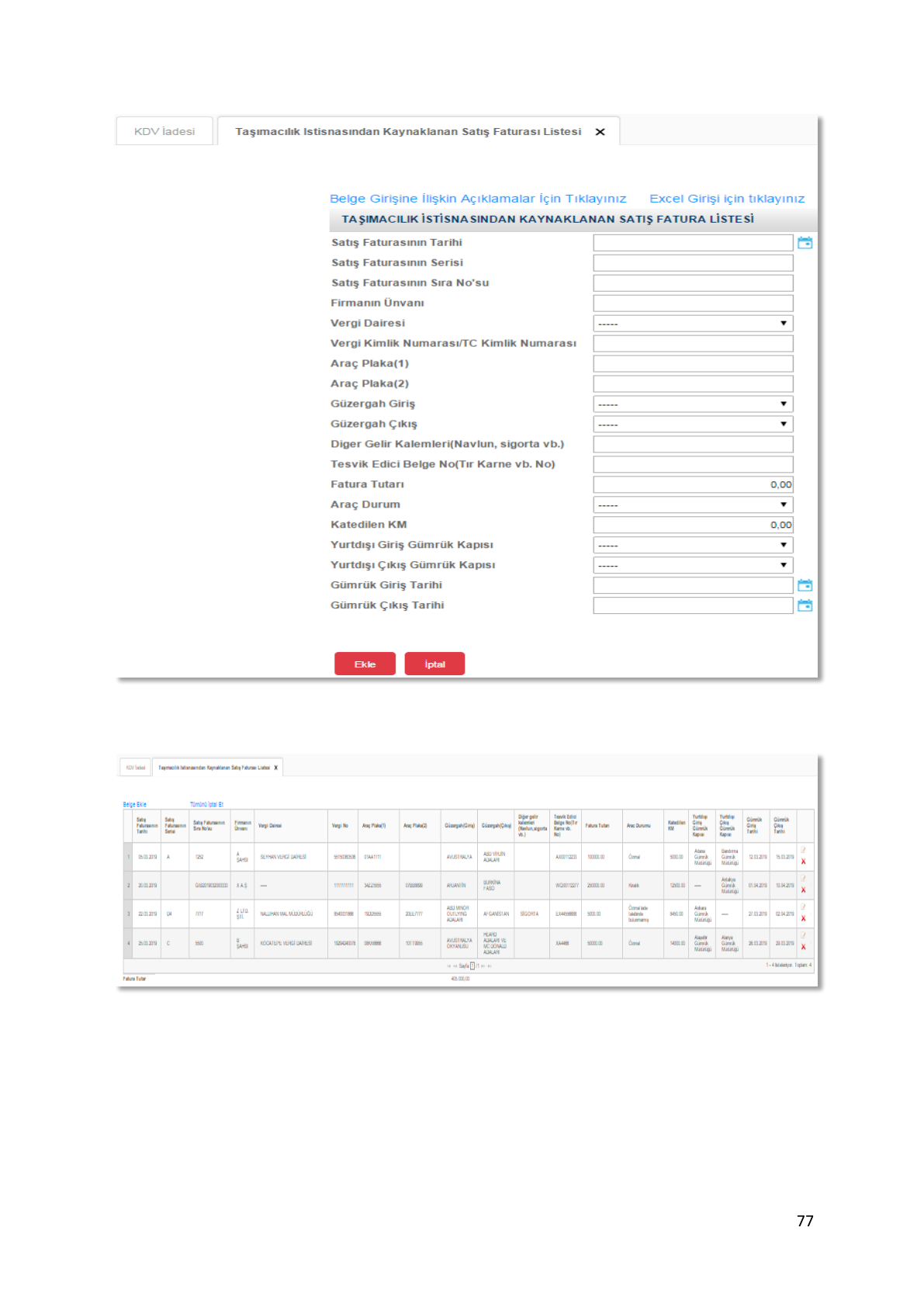Screen dimensions: 924x1307
Task: Focus the Gümrük Giriş Tarihi field
Action: [693, 586]
